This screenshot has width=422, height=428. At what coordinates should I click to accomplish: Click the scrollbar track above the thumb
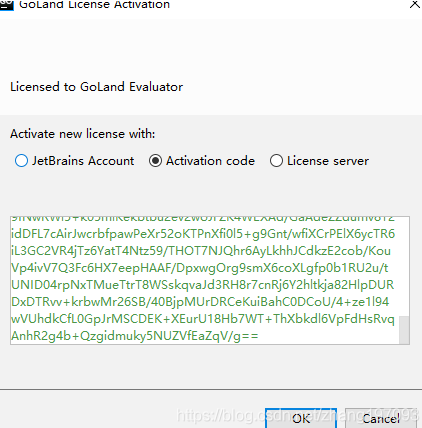(404, 267)
